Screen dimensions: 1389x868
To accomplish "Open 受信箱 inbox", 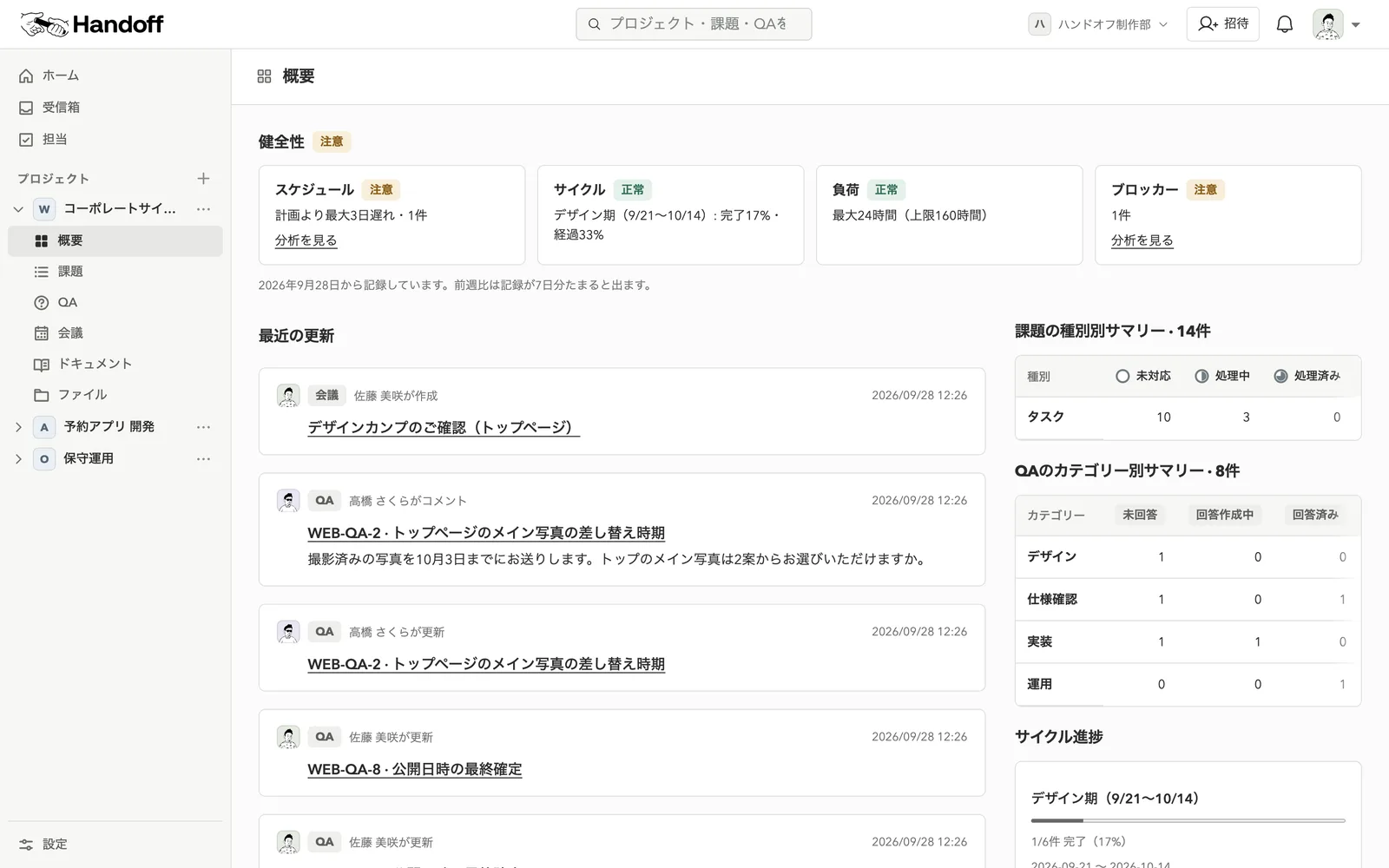I will tap(115, 108).
